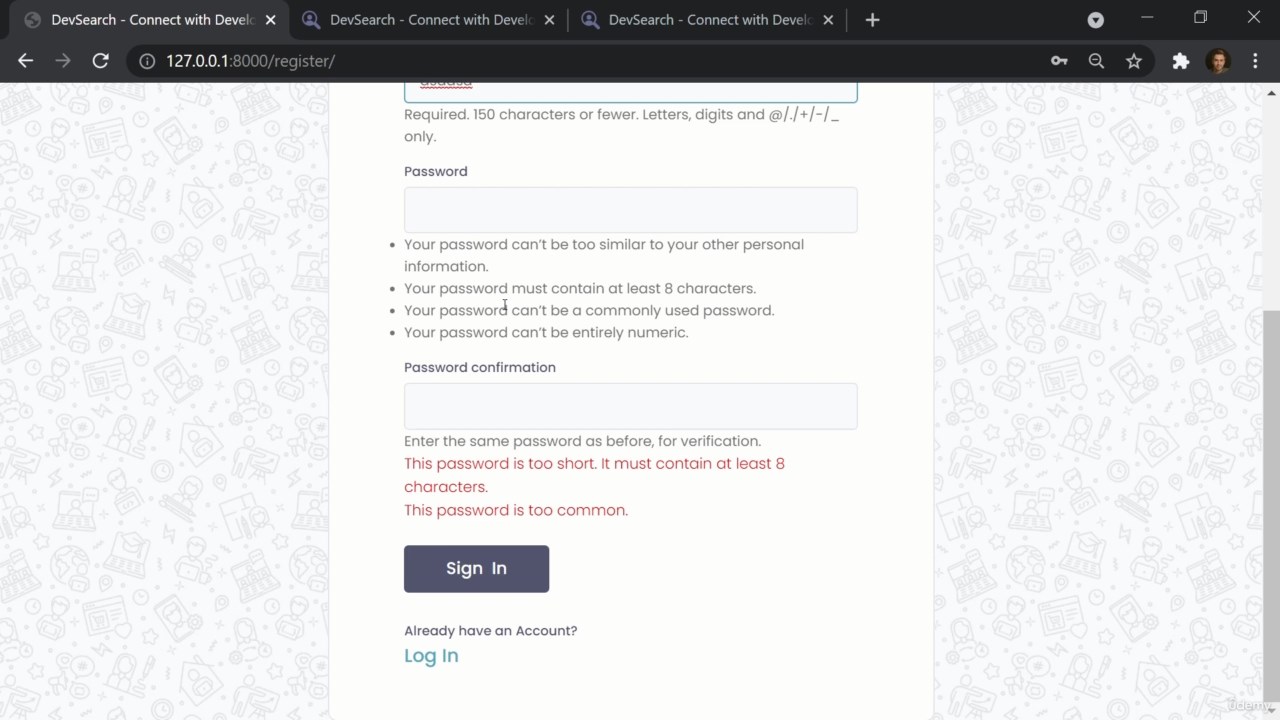
Task: Click the site information icon
Action: (147, 61)
